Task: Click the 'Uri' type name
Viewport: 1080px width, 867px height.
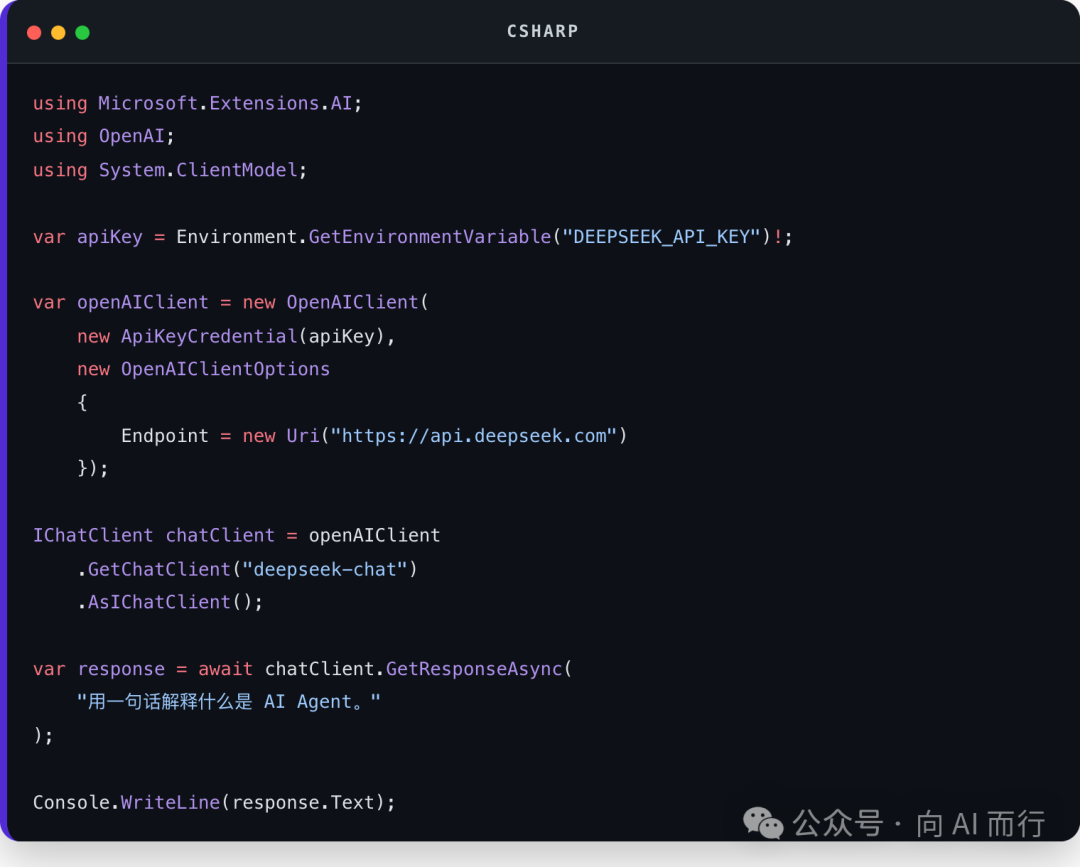Action: point(303,436)
